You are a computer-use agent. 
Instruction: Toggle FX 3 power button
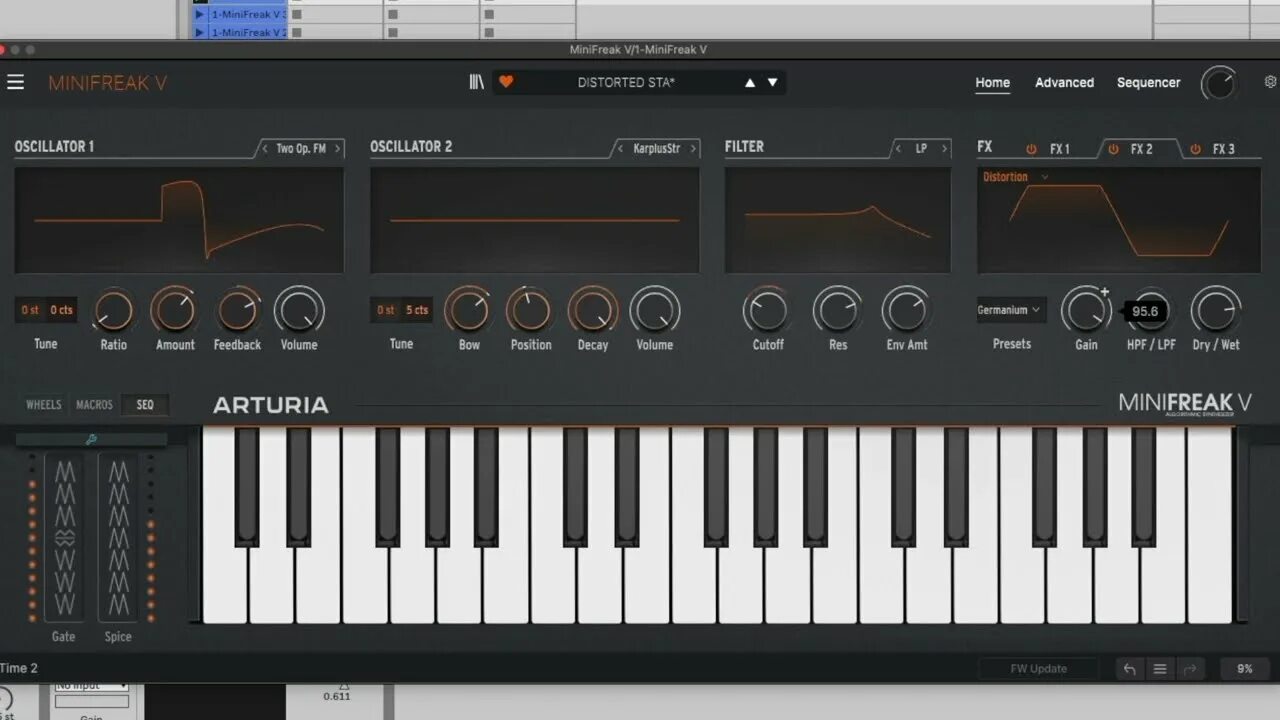[1194, 149]
